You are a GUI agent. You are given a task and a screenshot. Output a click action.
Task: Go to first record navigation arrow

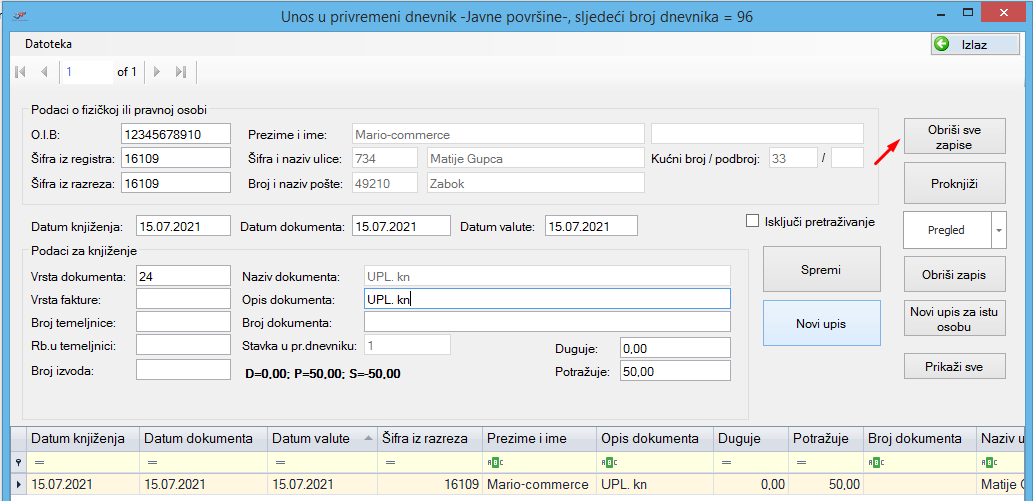tap(21, 72)
